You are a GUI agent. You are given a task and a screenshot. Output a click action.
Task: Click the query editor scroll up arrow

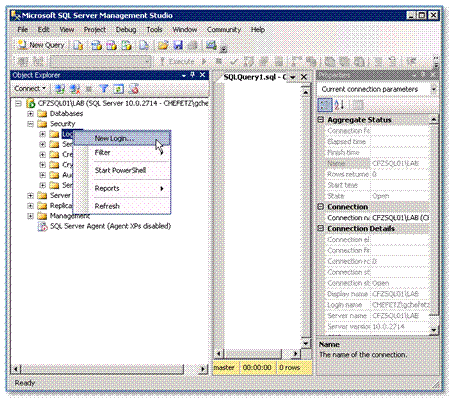tap(306, 91)
